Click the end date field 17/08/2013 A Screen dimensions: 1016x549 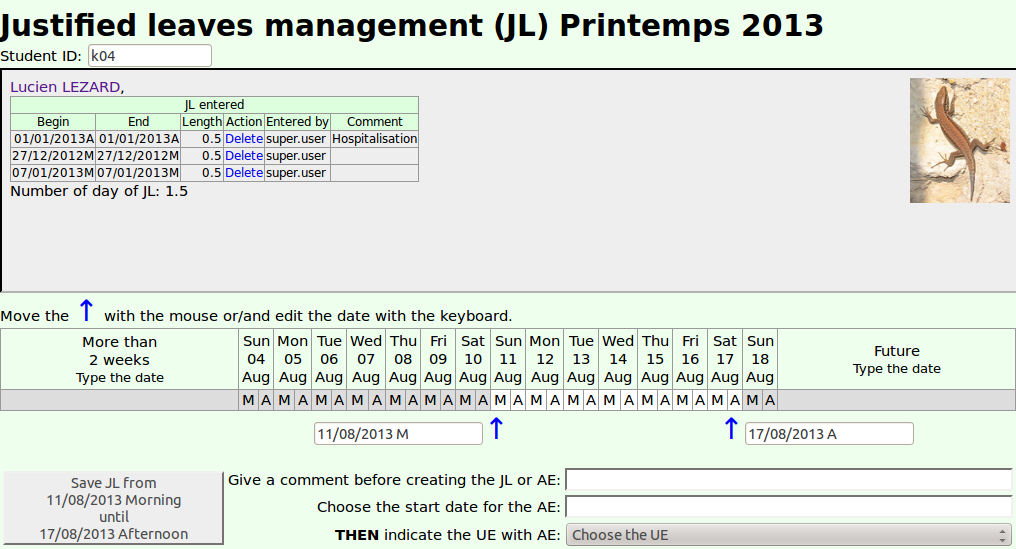[x=829, y=434]
